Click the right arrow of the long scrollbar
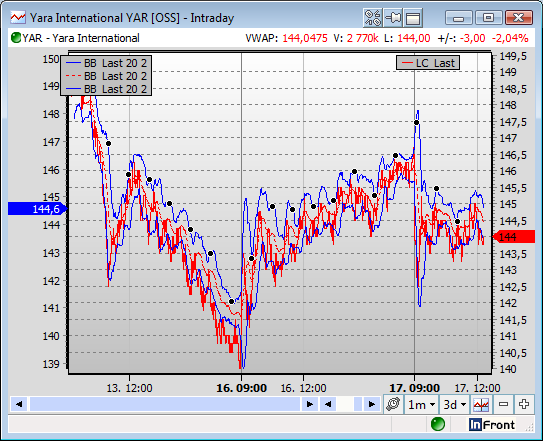 pos(310,404)
